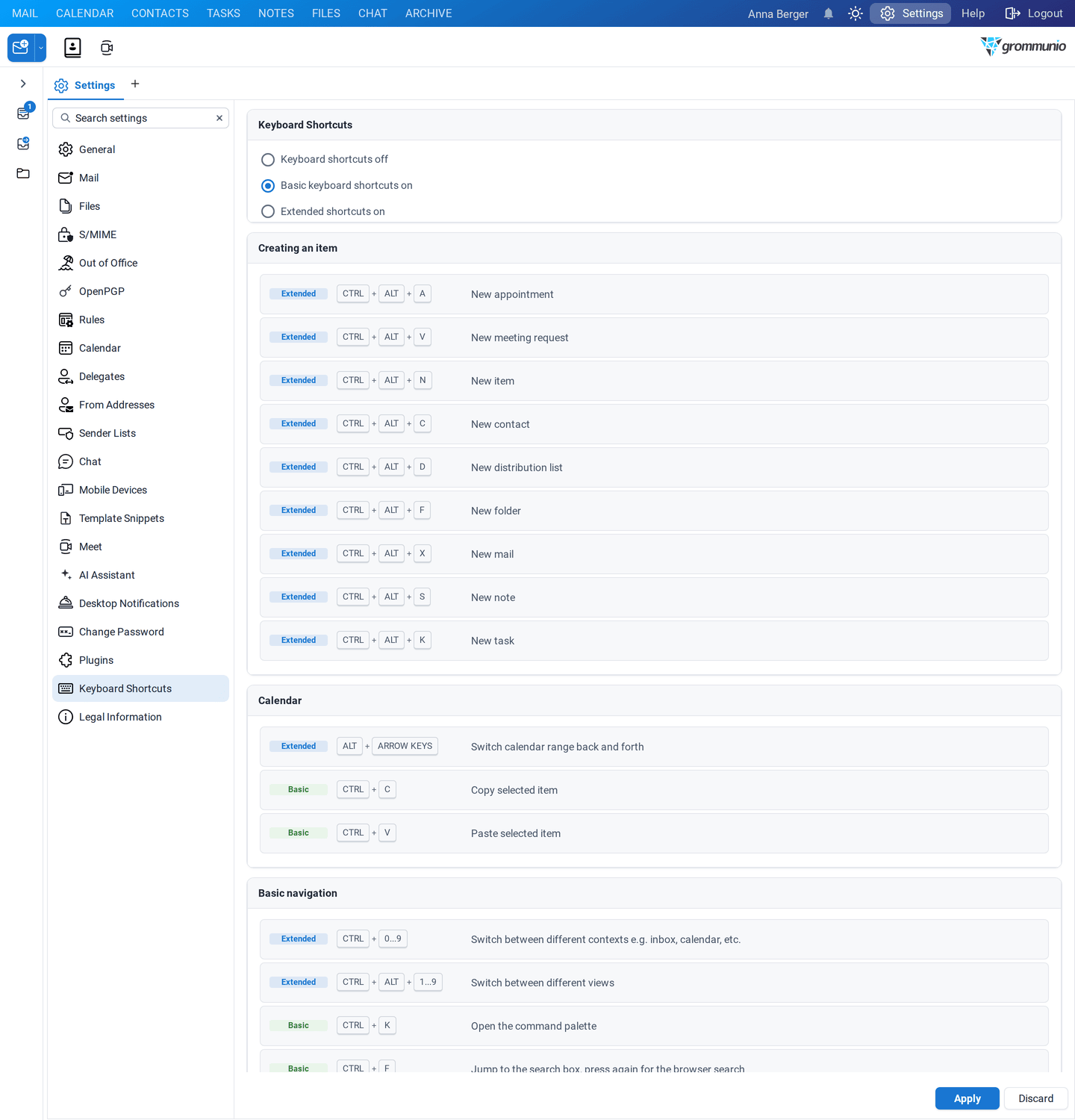The width and height of the screenshot is (1075, 1120).
Task: Click the Logout icon
Action: click(x=1012, y=13)
